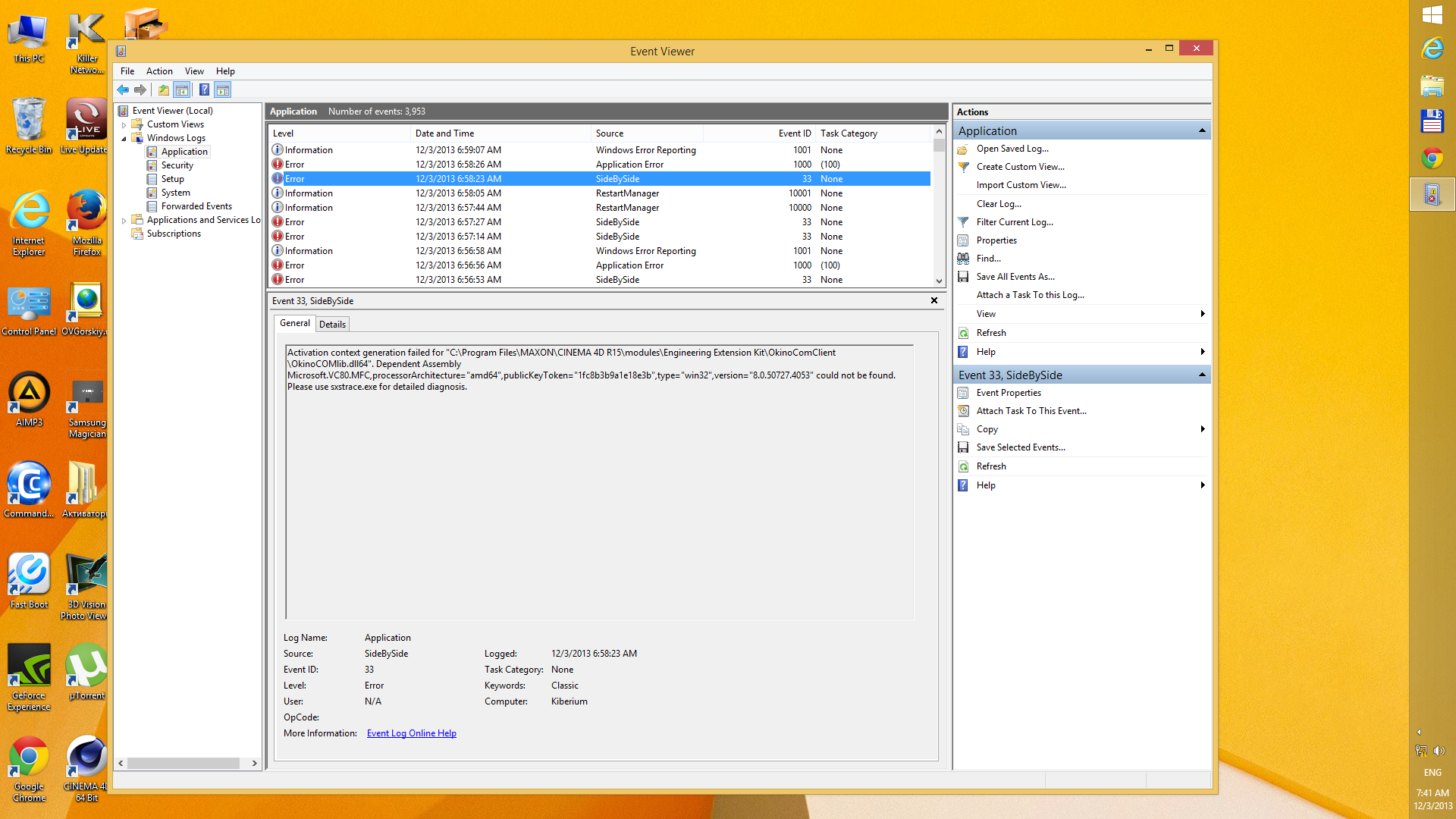Image resolution: width=1456 pixels, height=819 pixels.
Task: Click the blue Help toolbar icon
Action: coord(204,90)
